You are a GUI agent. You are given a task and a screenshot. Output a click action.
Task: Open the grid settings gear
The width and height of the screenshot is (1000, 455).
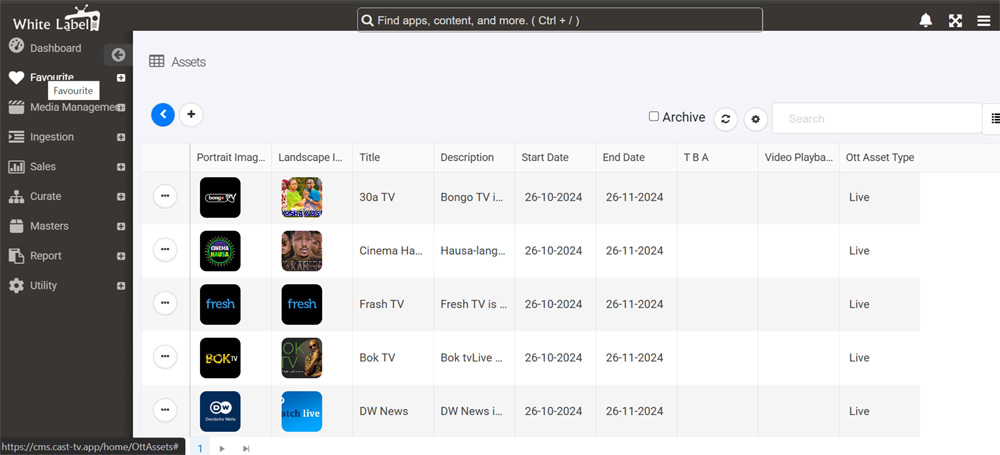coord(756,119)
